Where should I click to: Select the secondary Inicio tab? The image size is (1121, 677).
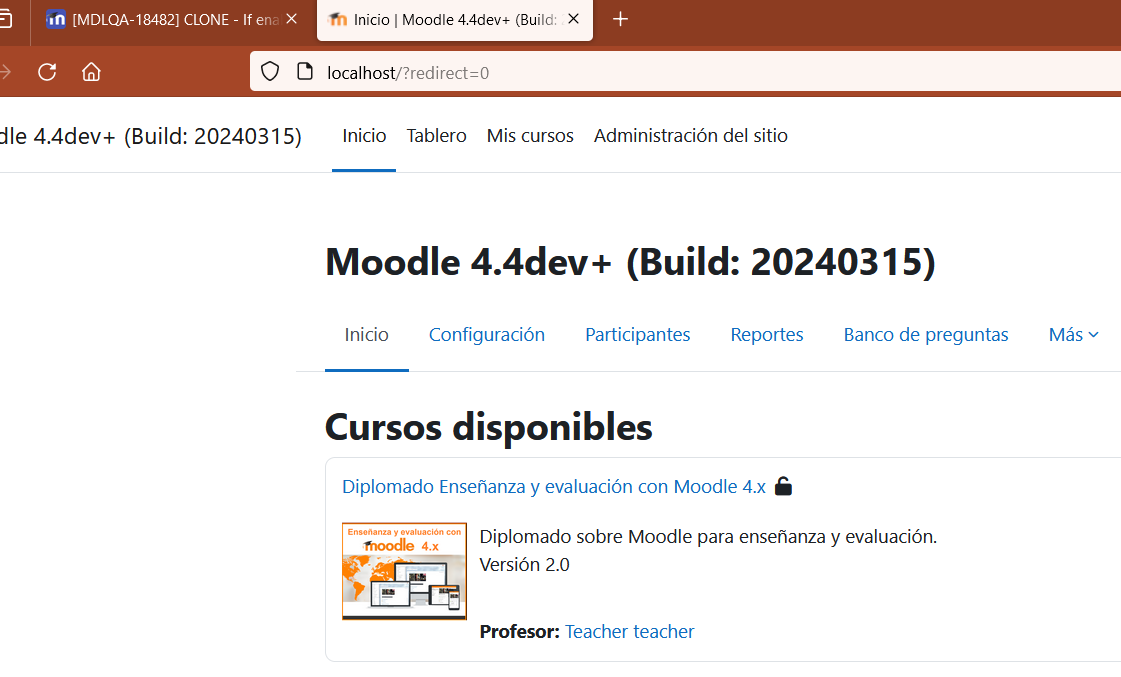367,335
